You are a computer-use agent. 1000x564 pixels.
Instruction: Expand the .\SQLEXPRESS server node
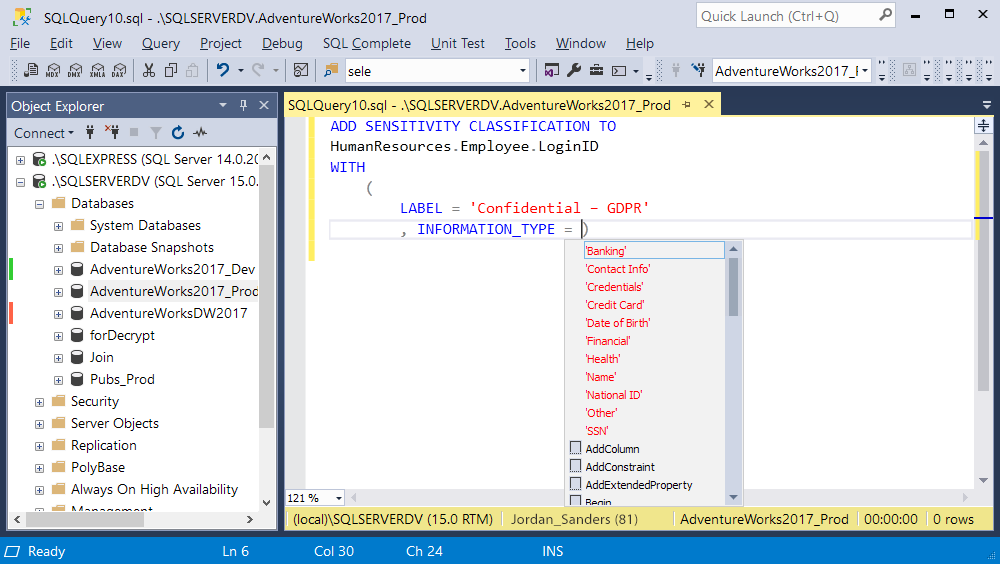(20, 160)
